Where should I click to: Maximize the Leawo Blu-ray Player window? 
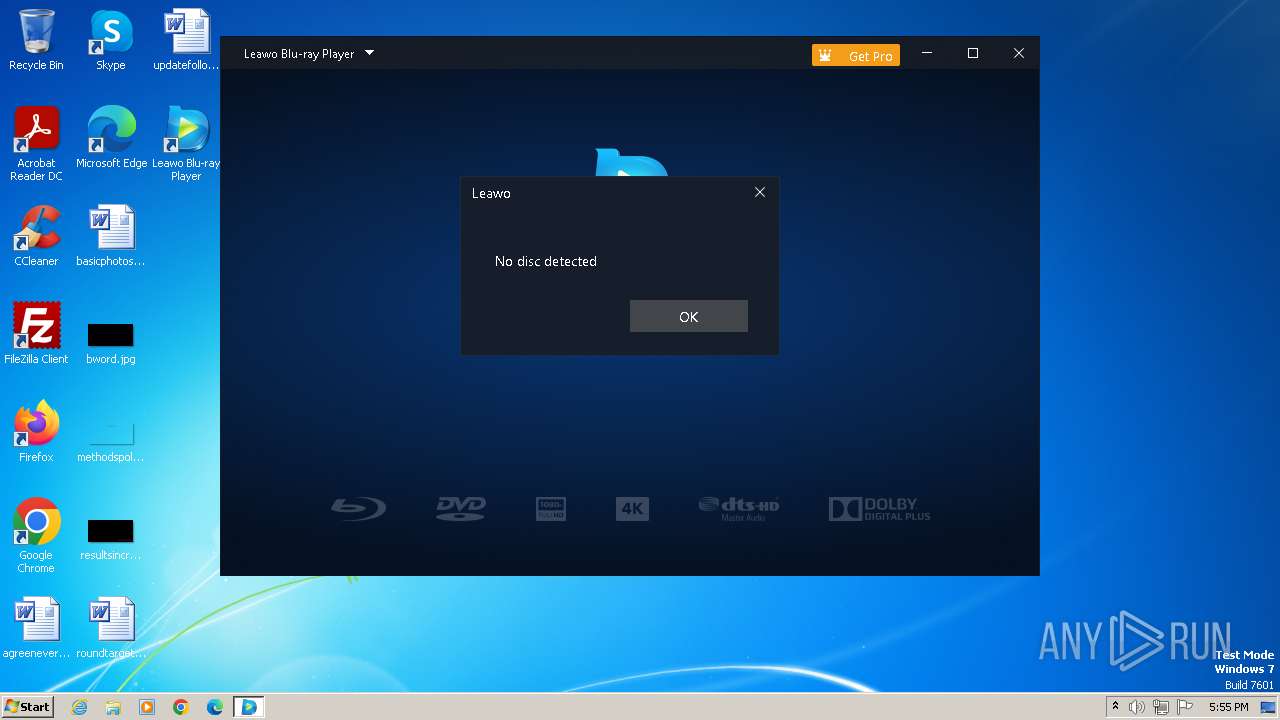click(x=973, y=53)
